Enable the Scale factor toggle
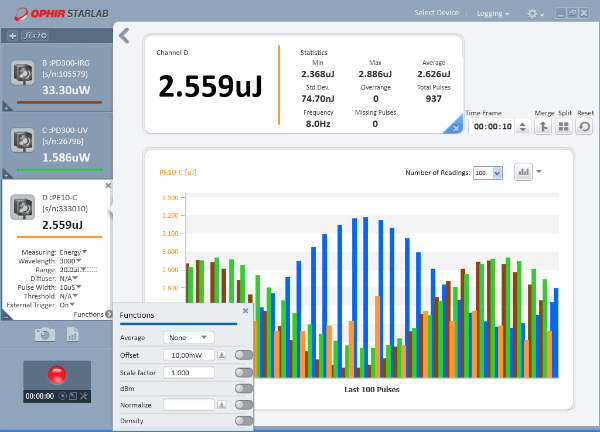This screenshot has height=432, width=600. click(243, 372)
